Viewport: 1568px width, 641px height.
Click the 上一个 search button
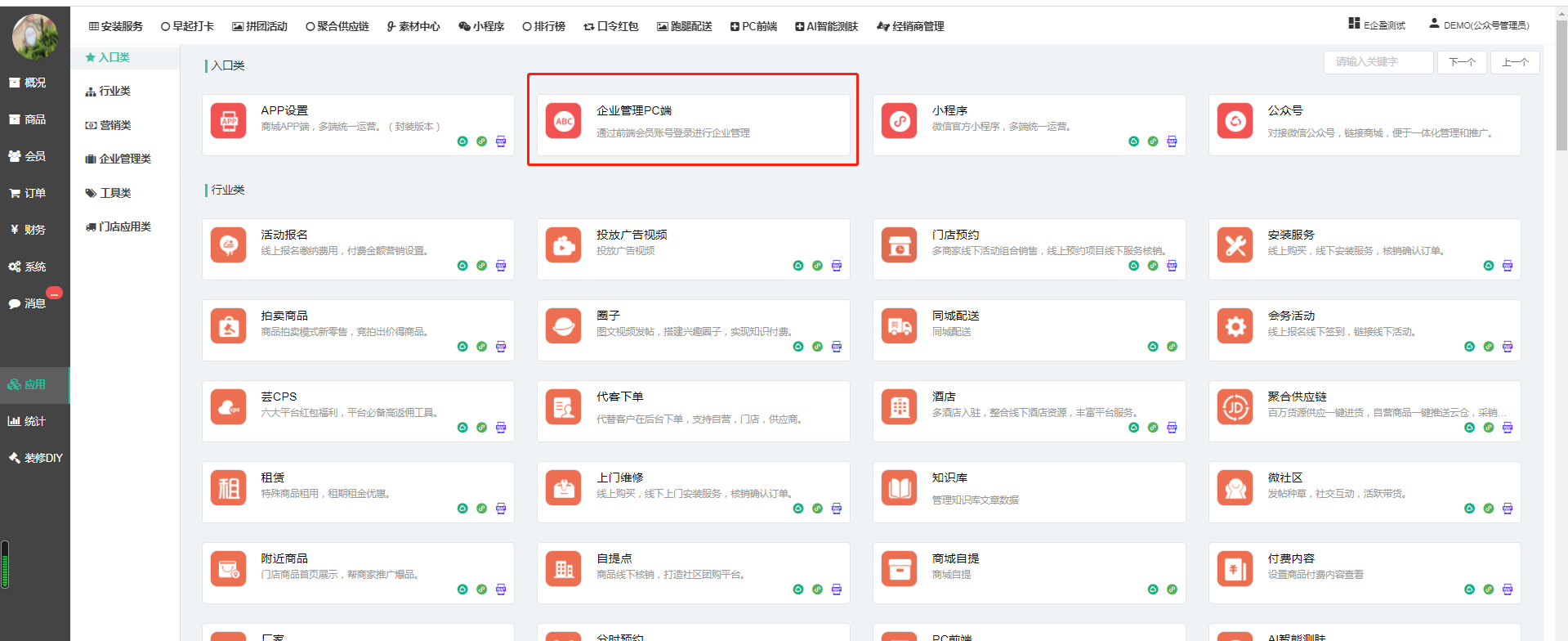pos(1515,62)
